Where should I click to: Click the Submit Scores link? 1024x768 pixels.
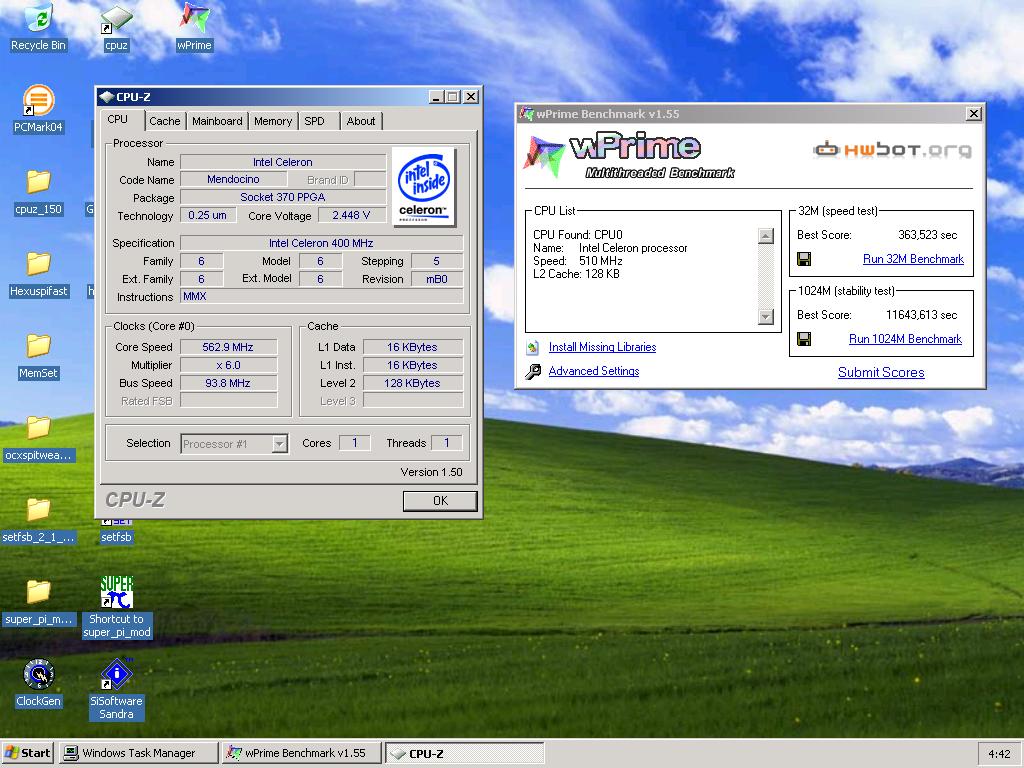[881, 372]
